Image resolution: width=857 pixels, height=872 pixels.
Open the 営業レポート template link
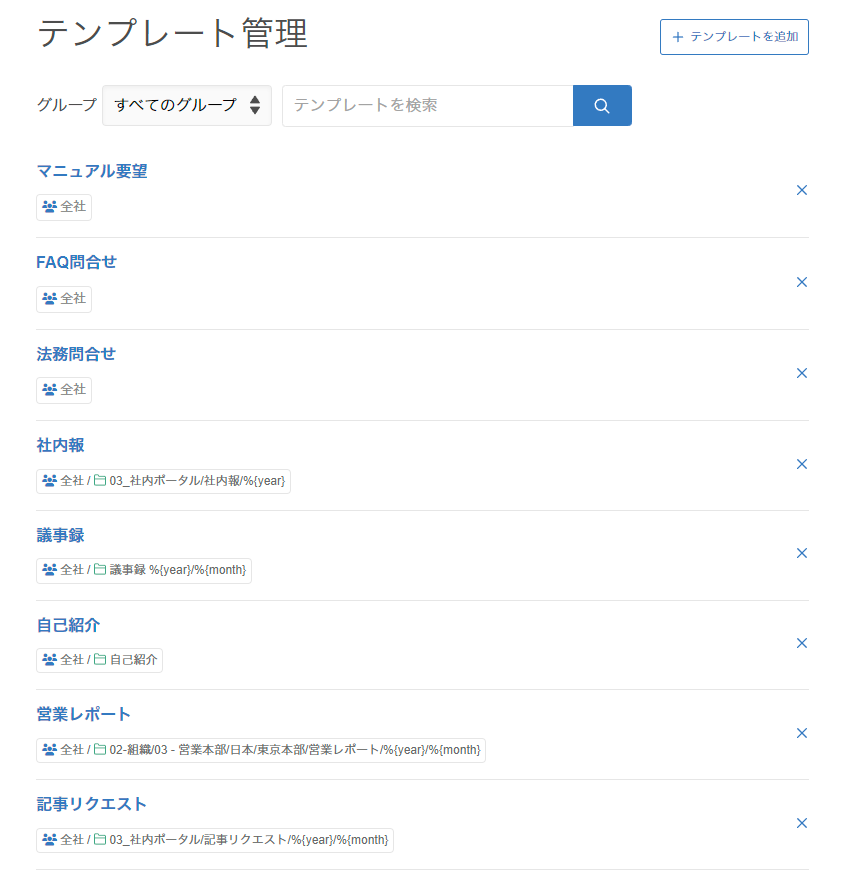tap(84, 714)
